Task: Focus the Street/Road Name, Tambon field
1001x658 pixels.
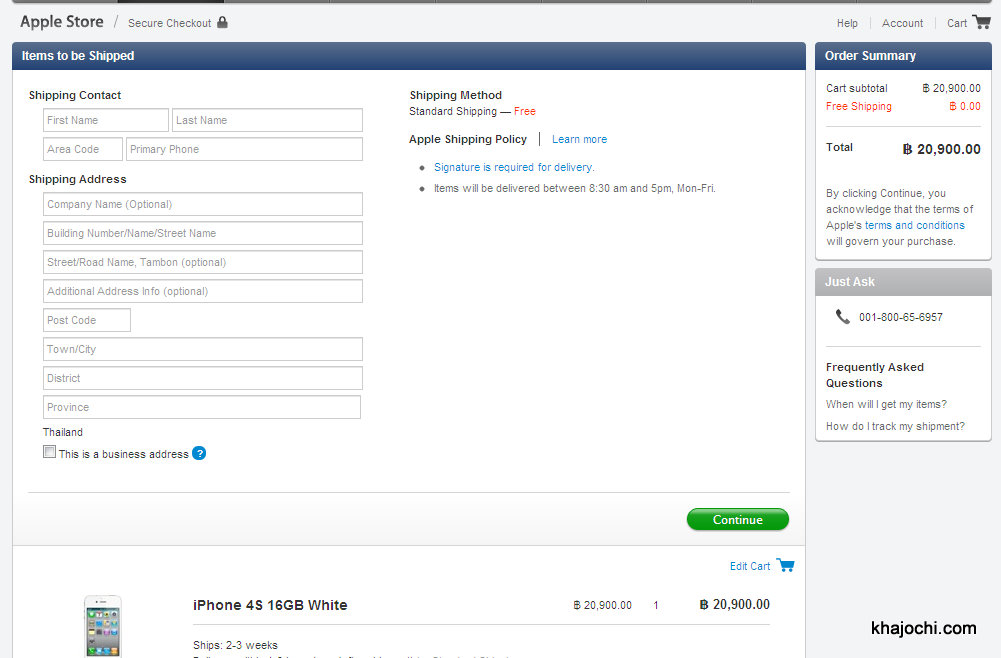Action: coord(203,262)
